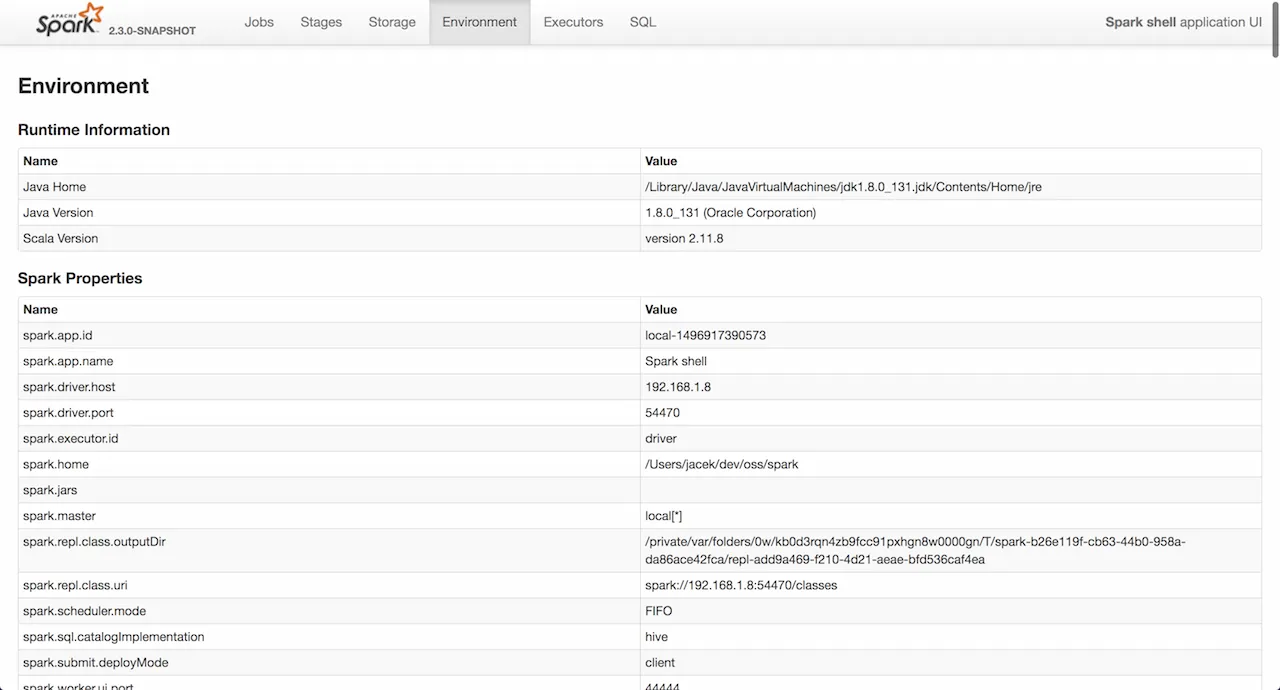
Task: Click the Runtime Information Value column header
Action: point(661,161)
